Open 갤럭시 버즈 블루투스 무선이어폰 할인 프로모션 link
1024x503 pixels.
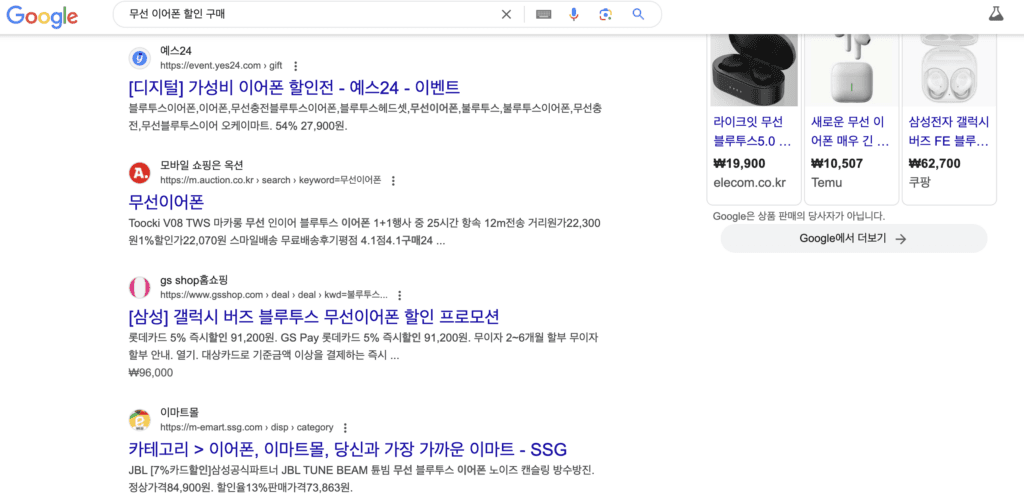coord(314,317)
